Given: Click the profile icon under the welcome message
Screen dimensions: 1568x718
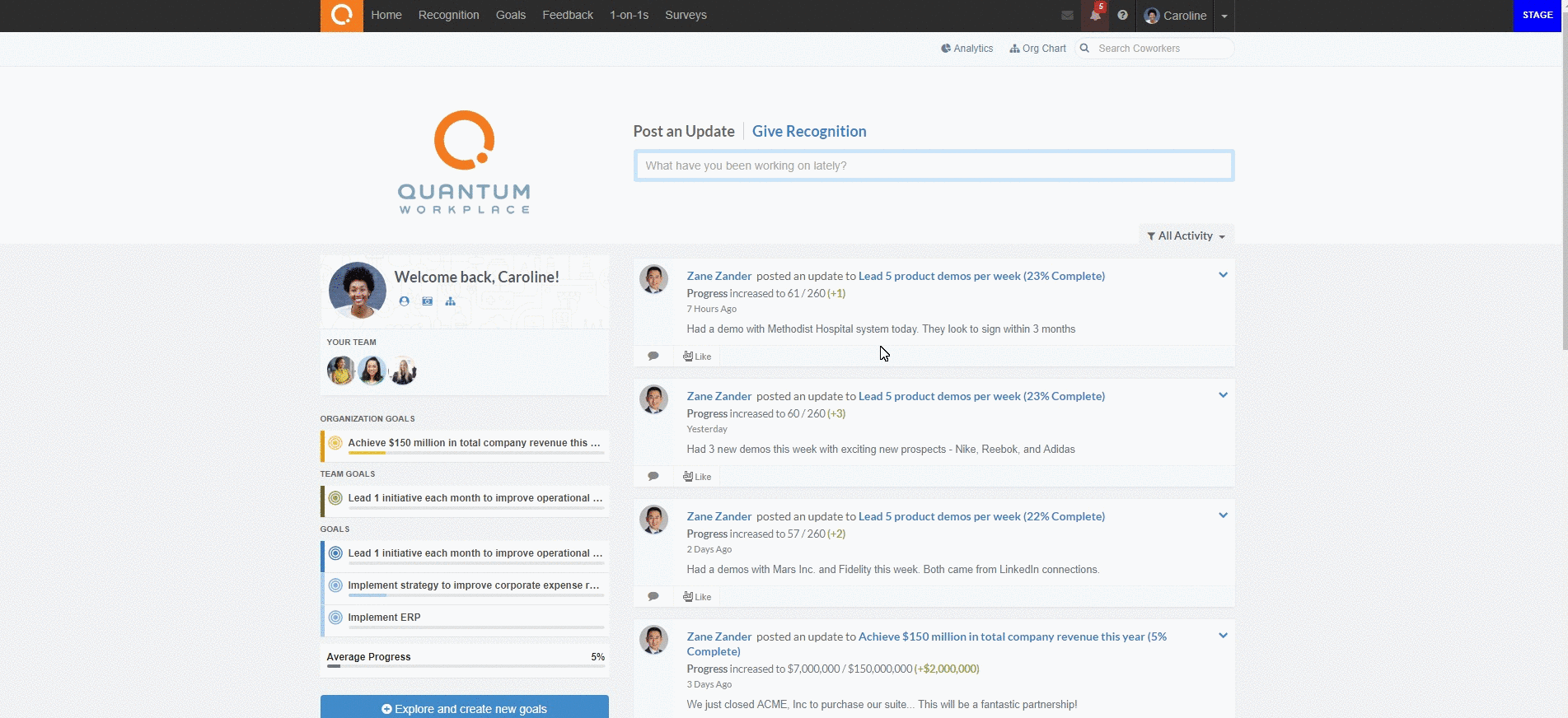Looking at the screenshot, I should pyautogui.click(x=404, y=301).
